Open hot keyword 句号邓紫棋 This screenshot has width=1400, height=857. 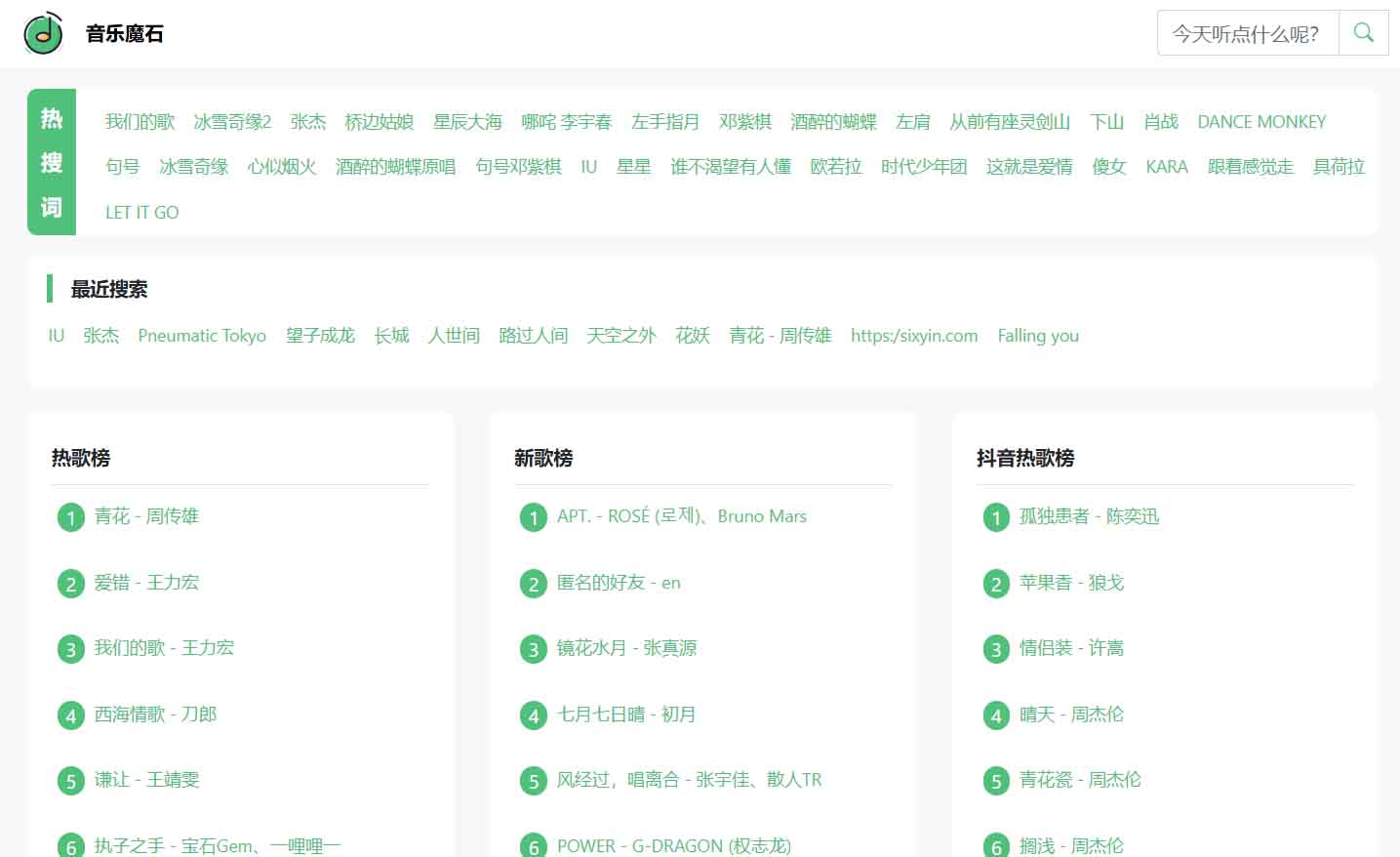[x=518, y=167]
